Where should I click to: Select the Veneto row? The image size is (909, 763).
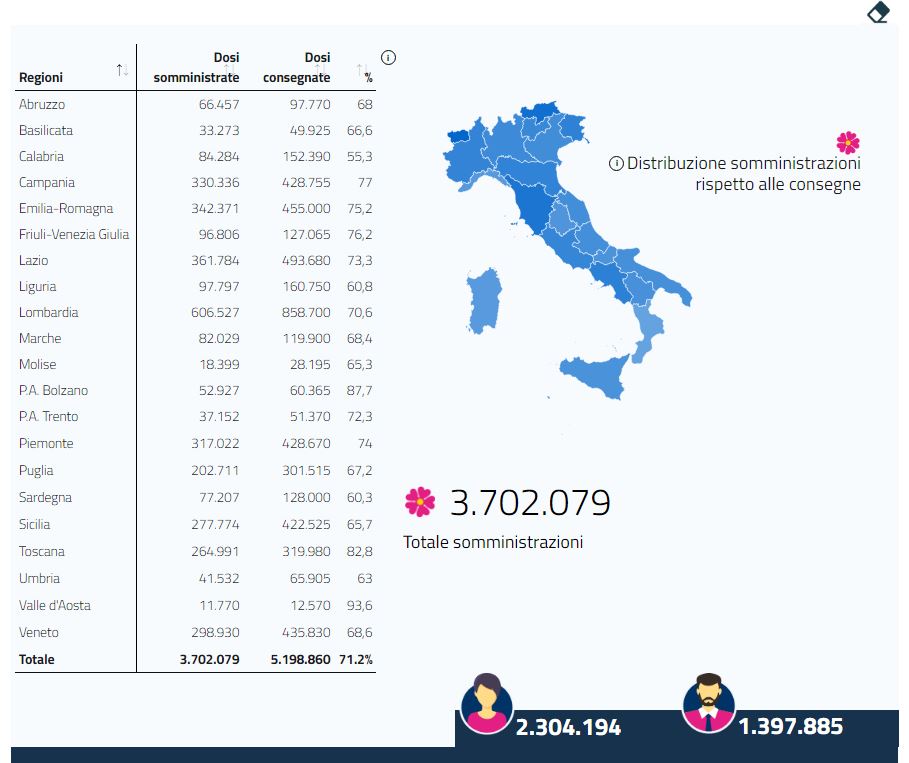pos(195,632)
